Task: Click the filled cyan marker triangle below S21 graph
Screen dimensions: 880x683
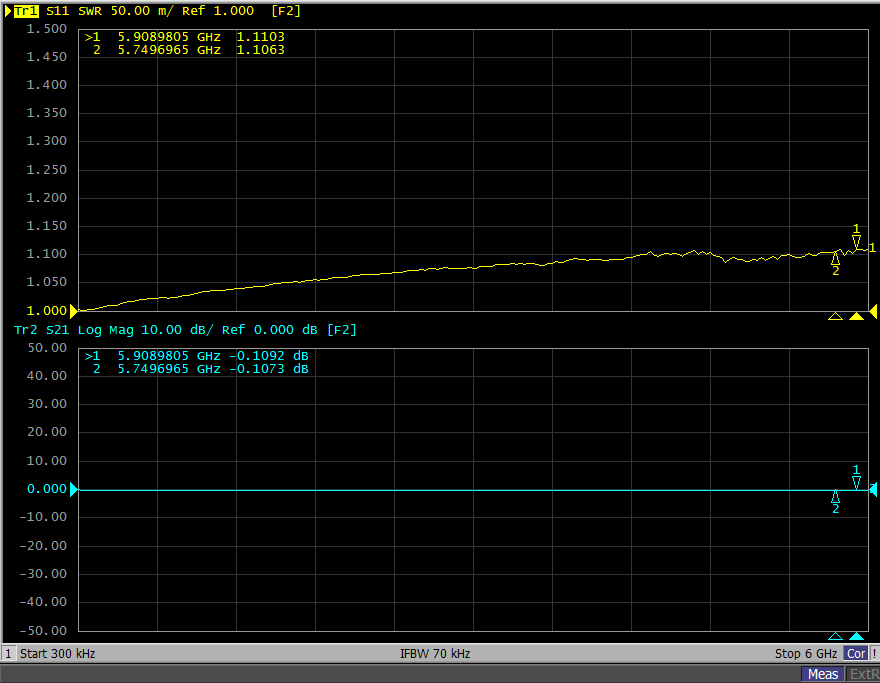Action: coord(856,636)
